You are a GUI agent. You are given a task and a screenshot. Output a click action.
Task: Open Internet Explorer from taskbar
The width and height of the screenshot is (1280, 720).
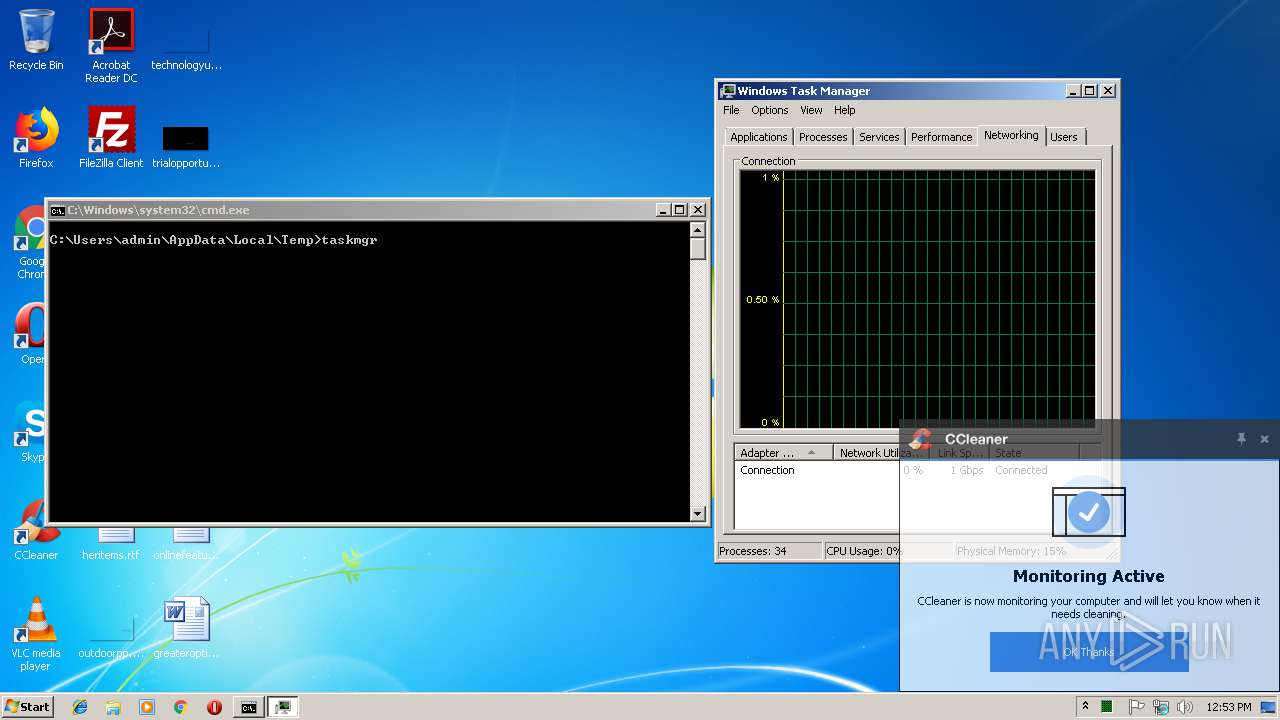point(80,707)
